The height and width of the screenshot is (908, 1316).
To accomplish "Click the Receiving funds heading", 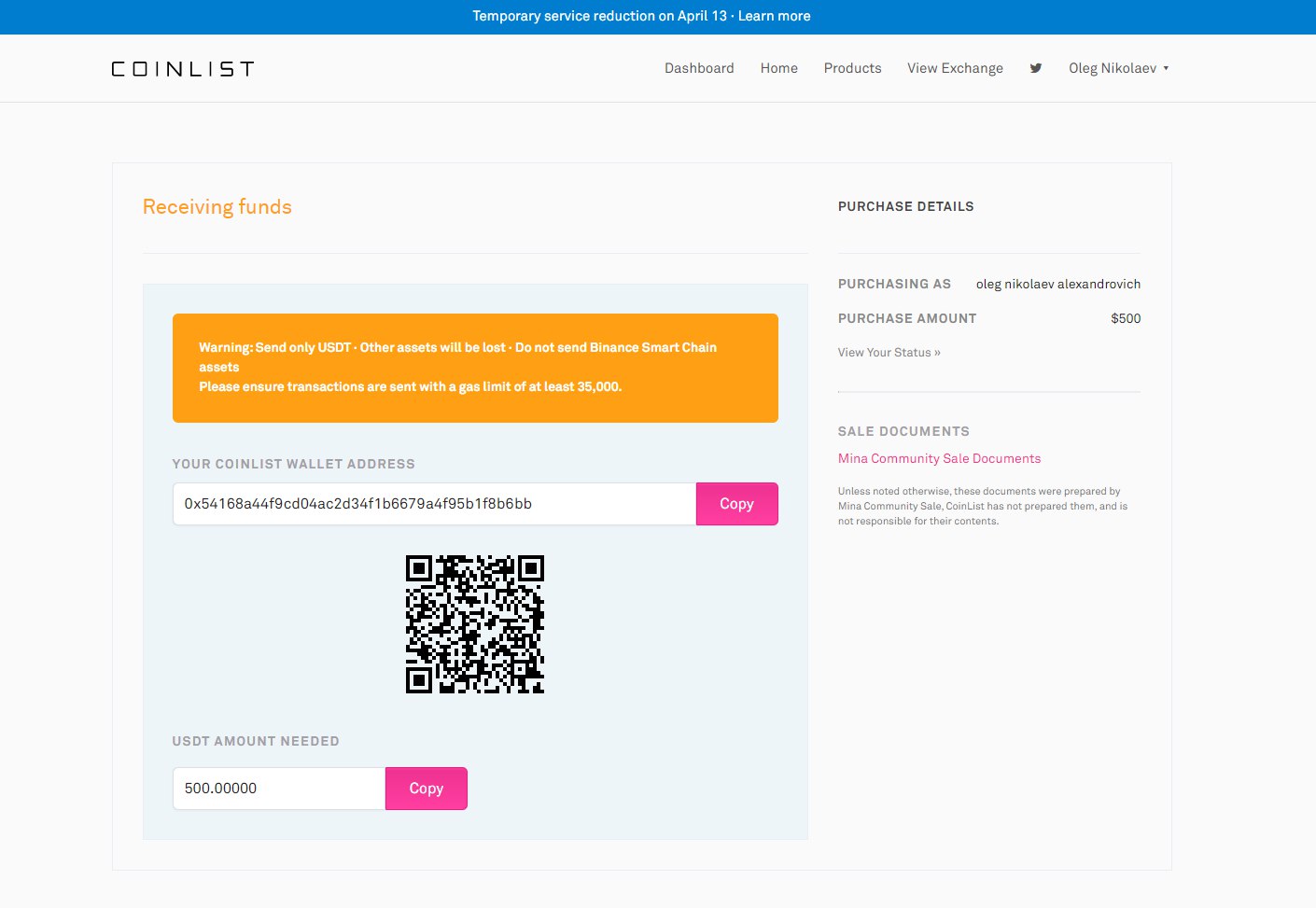I will pyautogui.click(x=217, y=207).
